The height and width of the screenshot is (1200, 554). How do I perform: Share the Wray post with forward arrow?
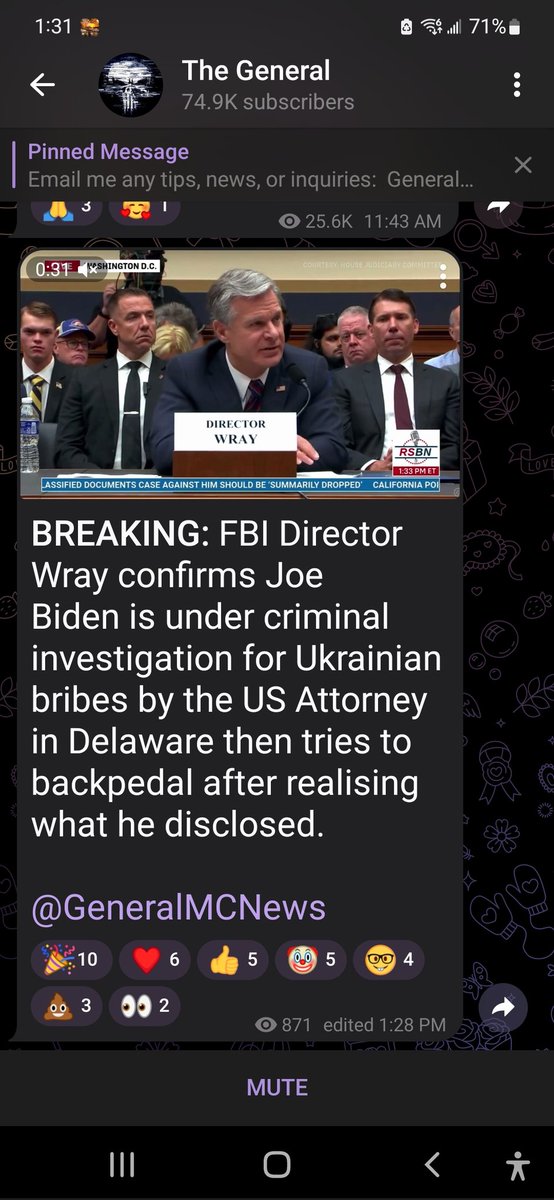503,1009
